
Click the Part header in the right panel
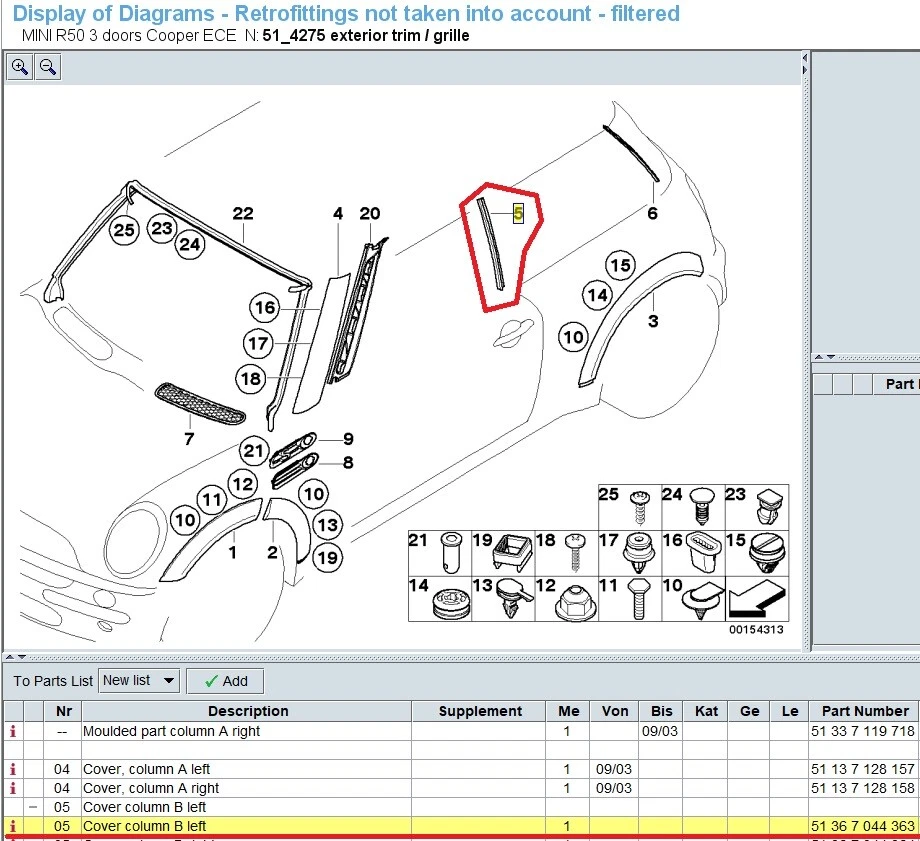899,384
